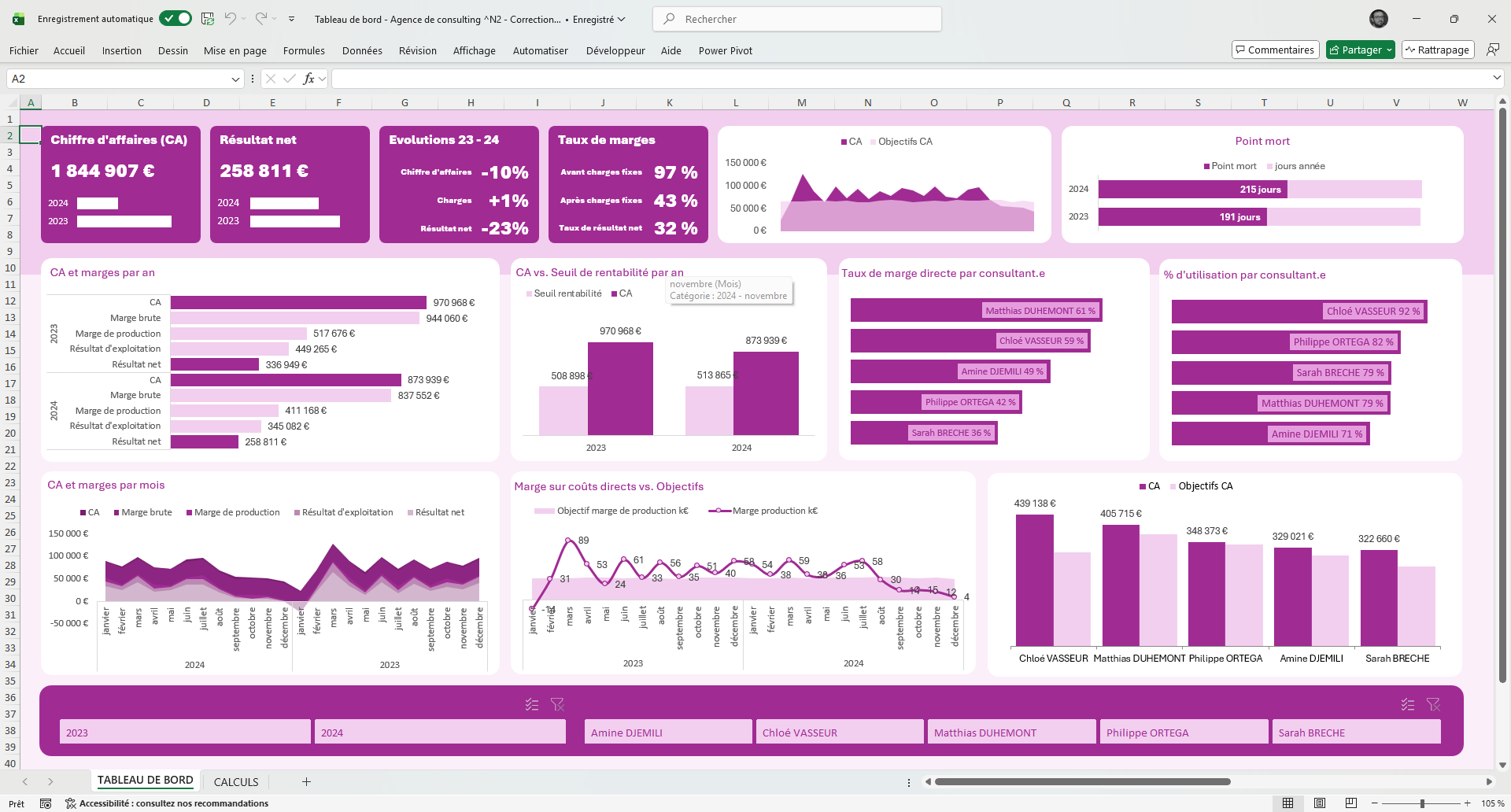Viewport: 1511px width, 812px height.
Task: Select 2024 in year slicer
Action: tap(440, 732)
